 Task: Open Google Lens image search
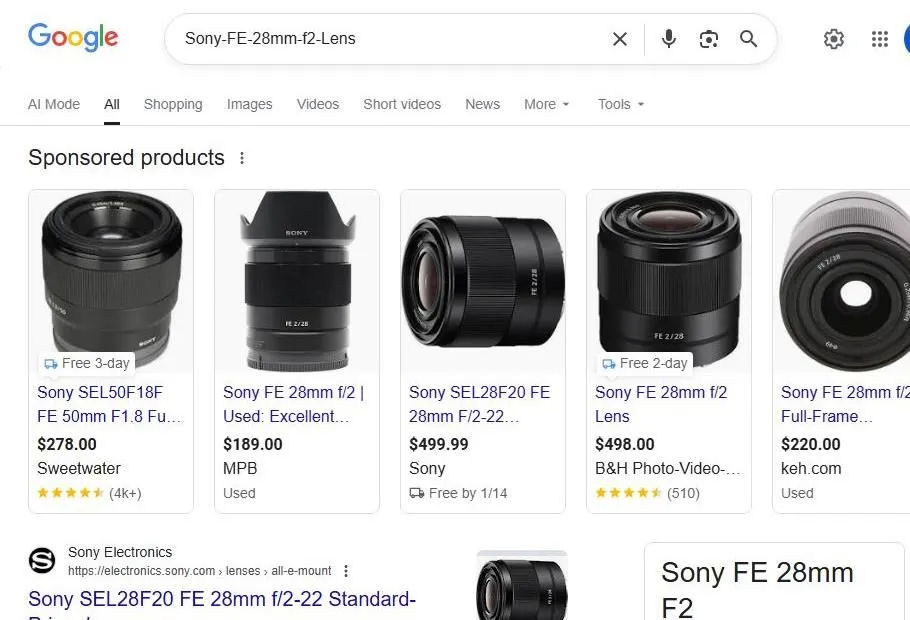(x=709, y=39)
